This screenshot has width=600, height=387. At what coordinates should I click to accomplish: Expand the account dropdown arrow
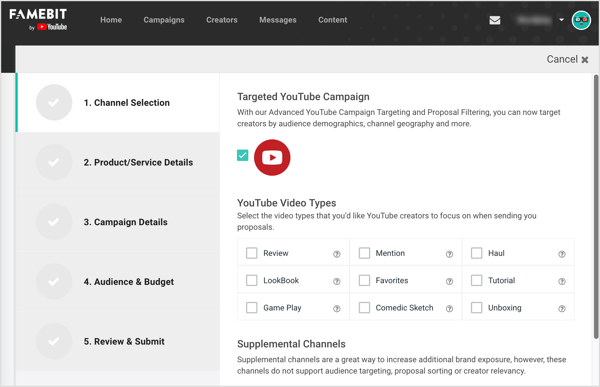561,20
